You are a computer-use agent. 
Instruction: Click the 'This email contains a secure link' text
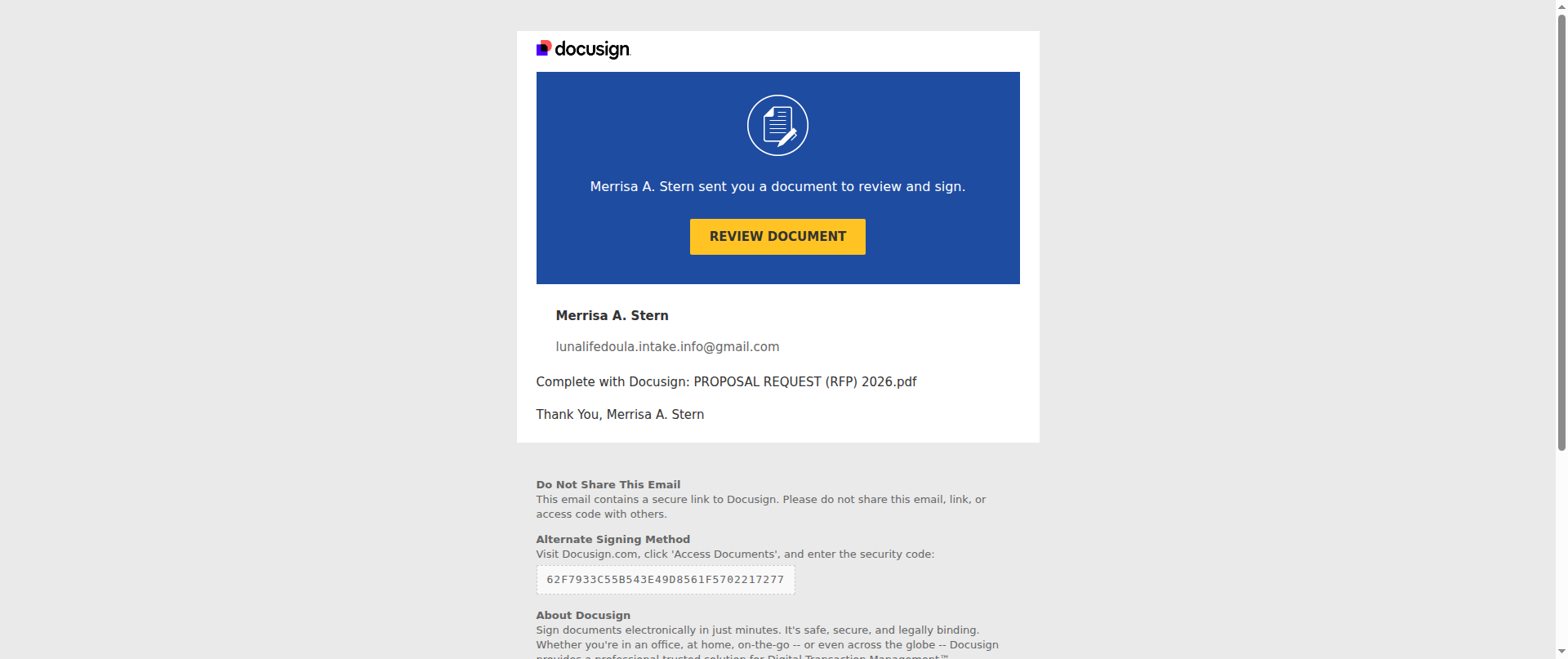pos(760,507)
